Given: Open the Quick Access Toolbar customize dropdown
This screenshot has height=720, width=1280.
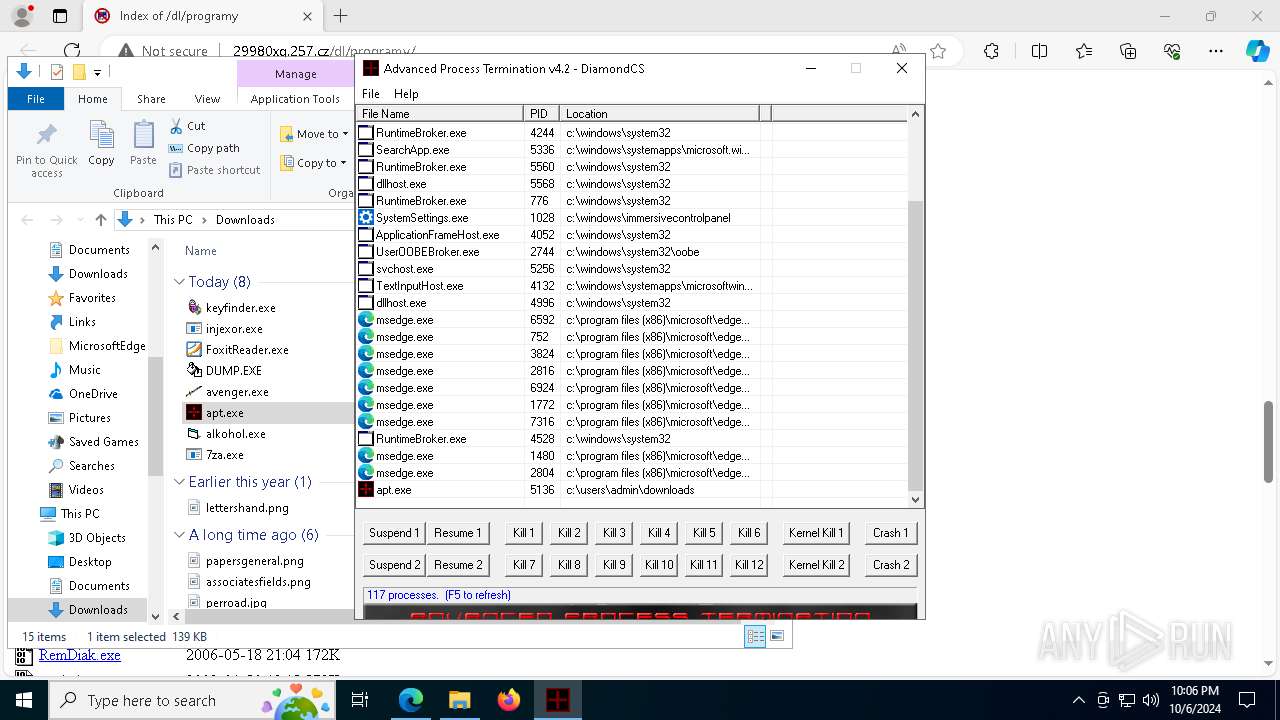Looking at the screenshot, I should click(97, 72).
